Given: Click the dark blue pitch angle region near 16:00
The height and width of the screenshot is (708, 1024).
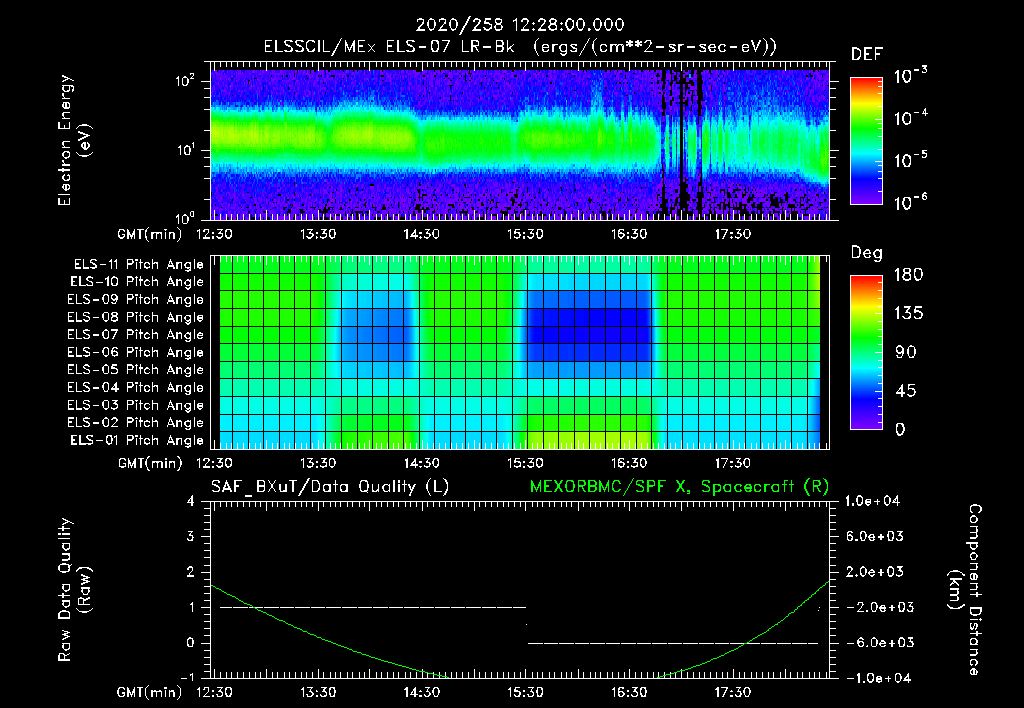Looking at the screenshot, I should click(589, 326).
